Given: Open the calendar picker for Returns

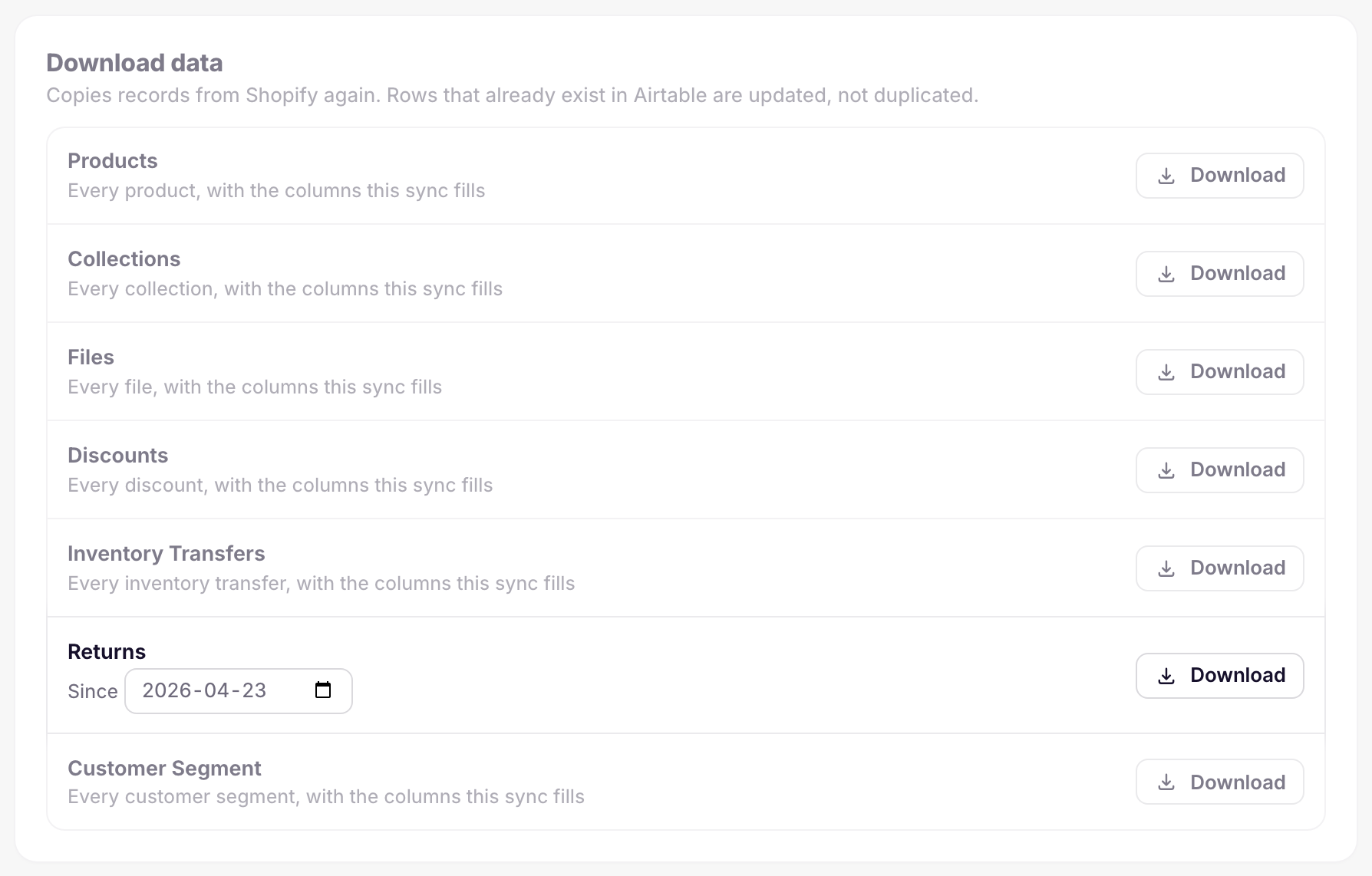Looking at the screenshot, I should tap(323, 690).
